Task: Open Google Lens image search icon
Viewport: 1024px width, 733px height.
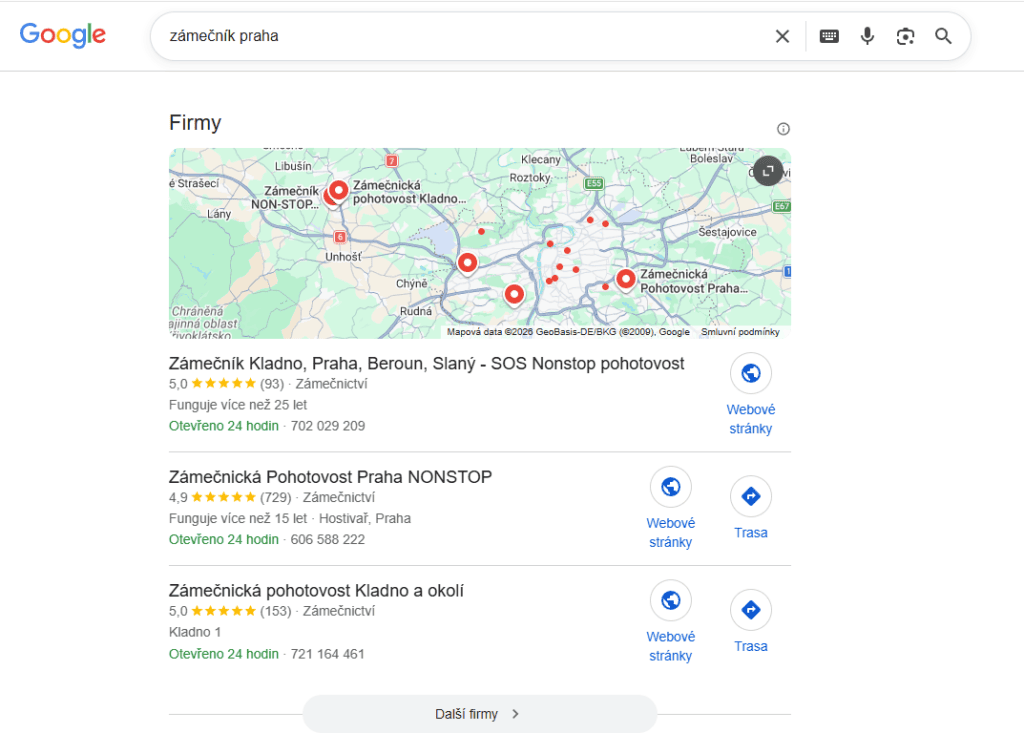Action: click(x=904, y=37)
